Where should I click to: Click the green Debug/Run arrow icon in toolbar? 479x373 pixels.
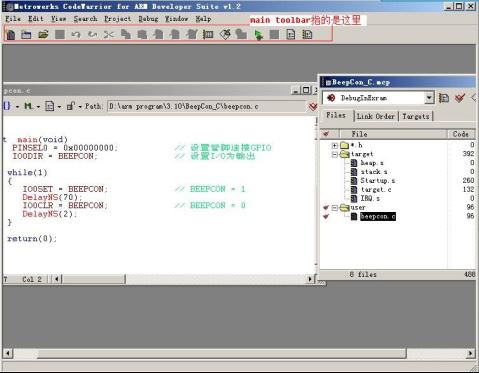tap(258, 35)
